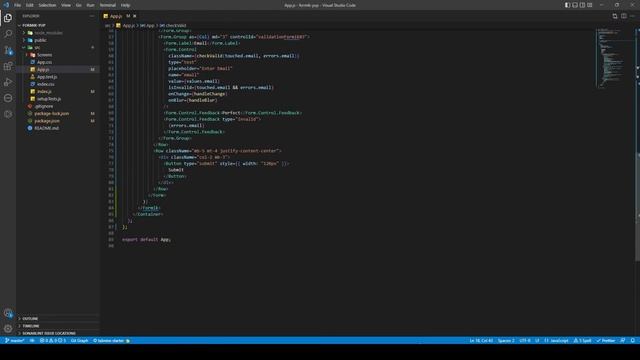Screen dimensions: 640x360
Task: Open the View menu
Action: click(x=66, y=5)
